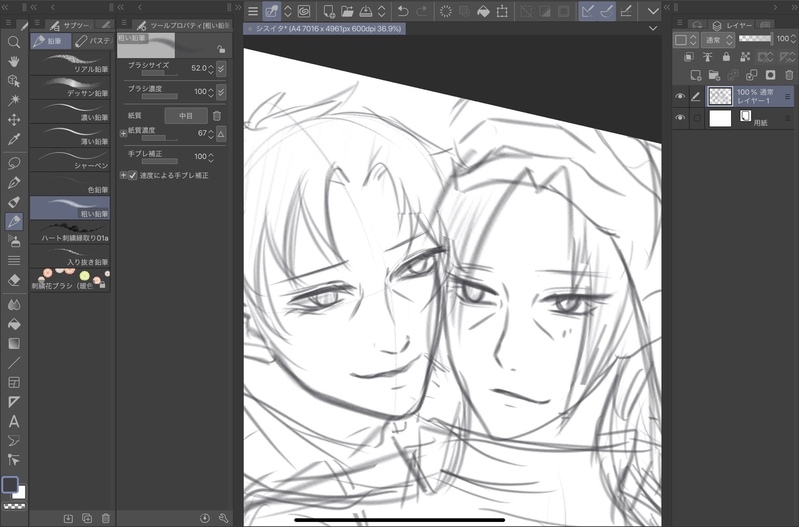799x527 pixels.
Task: Select the Airbrush tool
Action: (14, 241)
